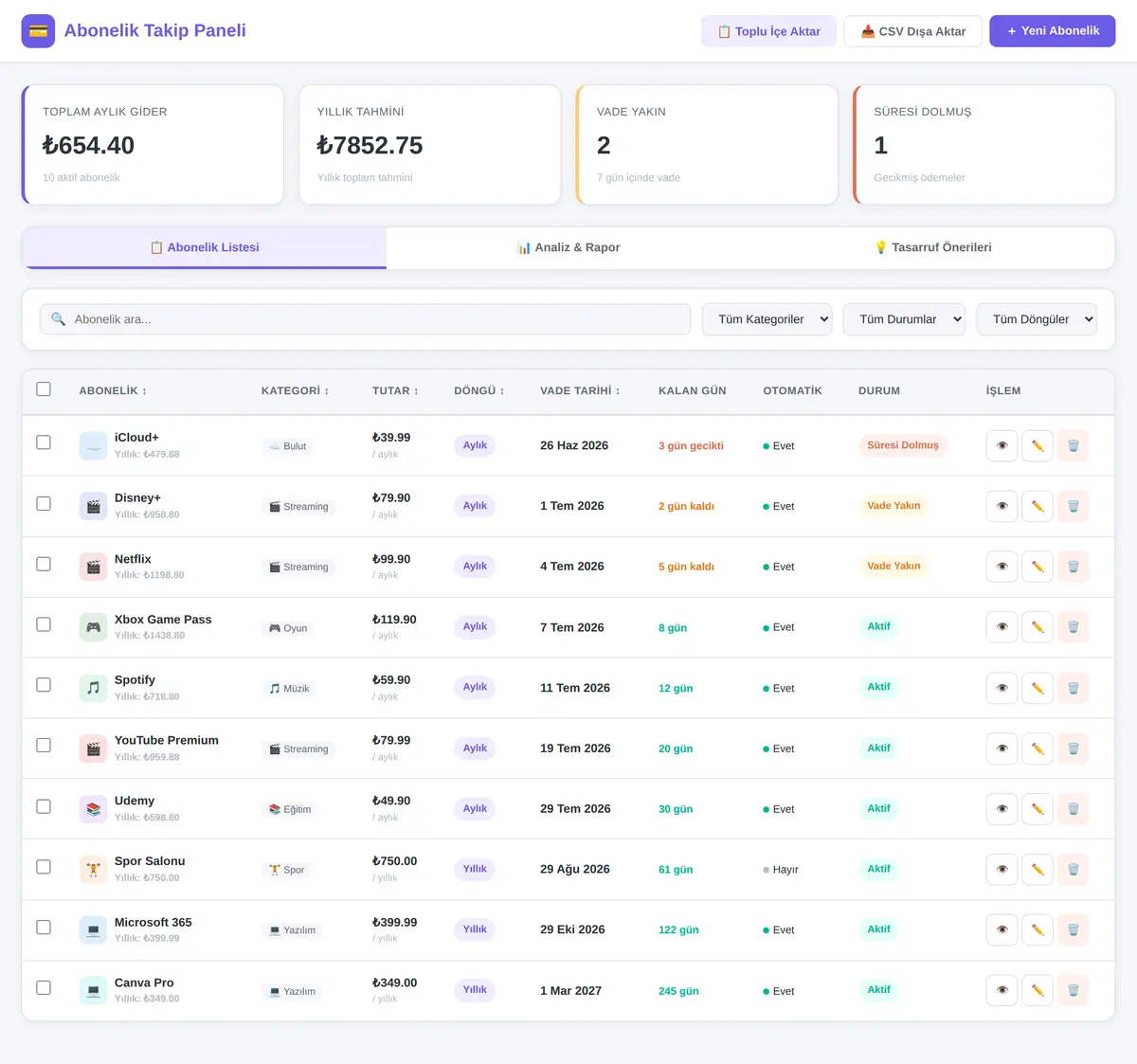Image resolution: width=1137 pixels, height=1064 pixels.
Task: Edit the Spotify subscription
Action: coord(1038,688)
